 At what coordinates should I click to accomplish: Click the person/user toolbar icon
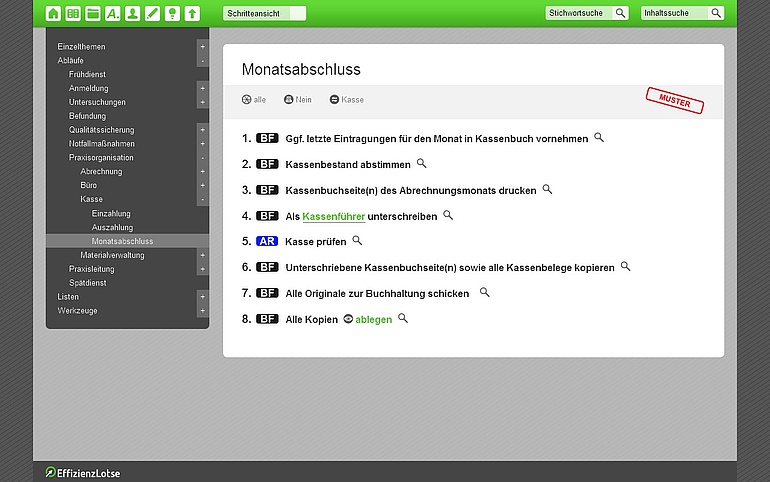tap(132, 13)
